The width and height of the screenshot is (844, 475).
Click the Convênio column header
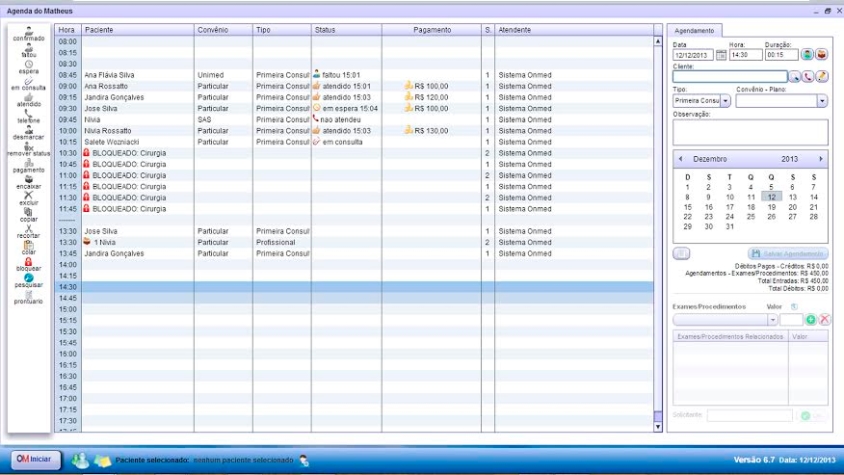[223, 30]
